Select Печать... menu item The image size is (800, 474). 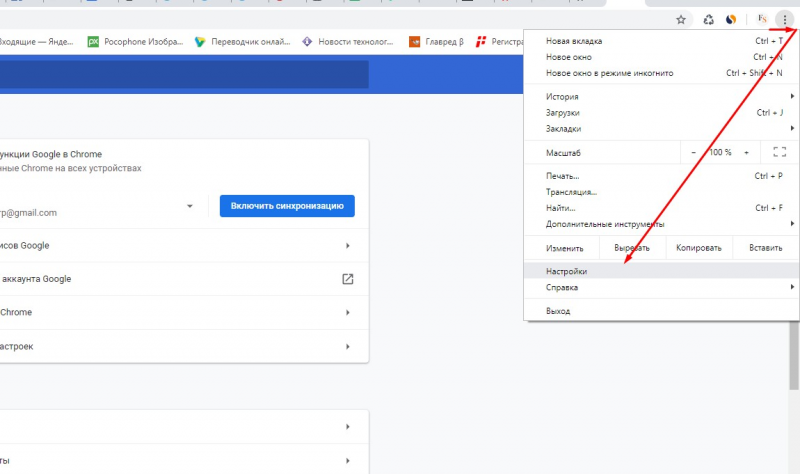(661, 176)
